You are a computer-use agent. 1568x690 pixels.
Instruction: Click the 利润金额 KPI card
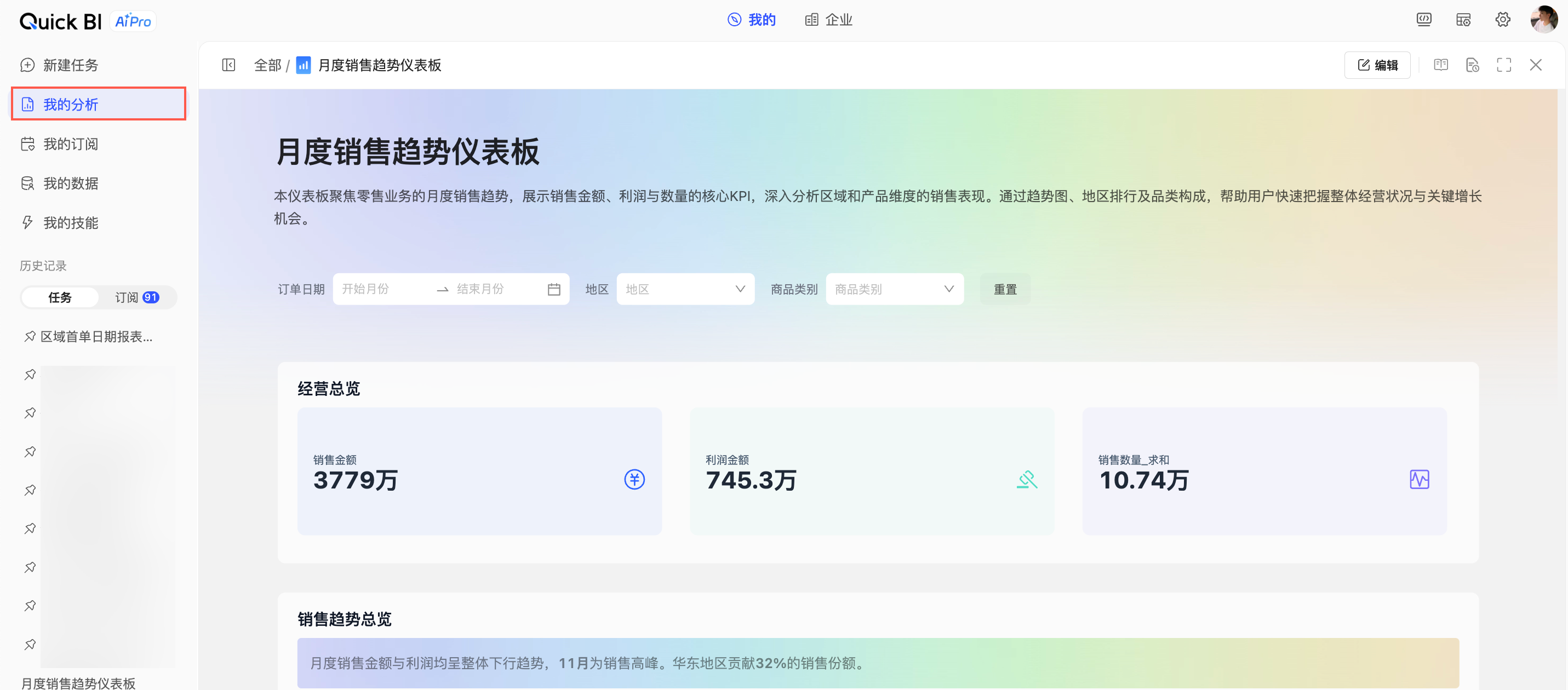pos(872,471)
